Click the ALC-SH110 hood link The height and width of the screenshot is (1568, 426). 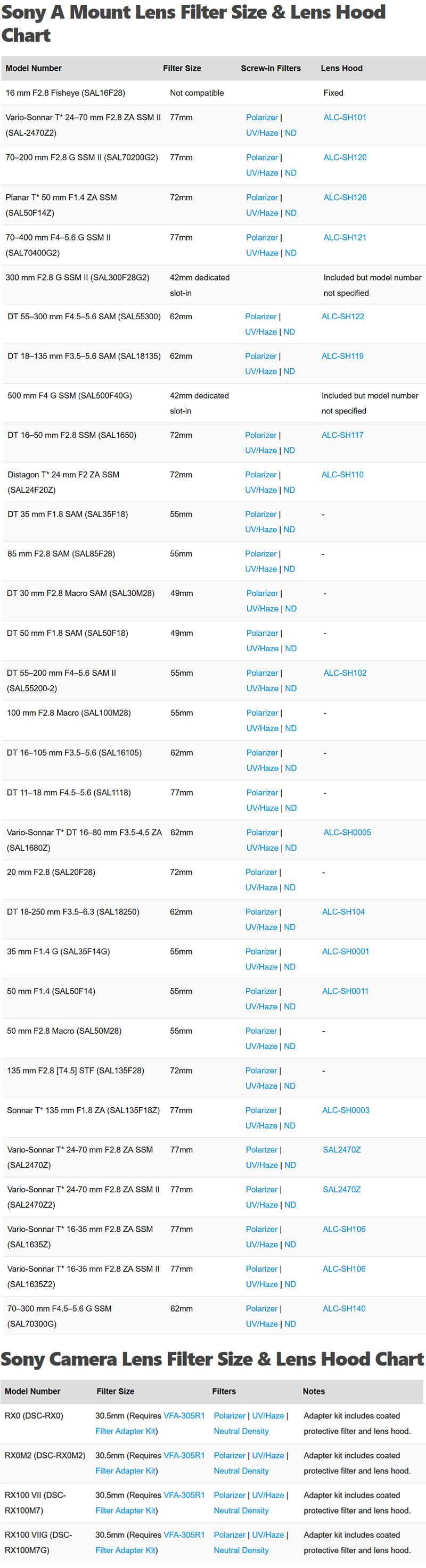pos(342,475)
